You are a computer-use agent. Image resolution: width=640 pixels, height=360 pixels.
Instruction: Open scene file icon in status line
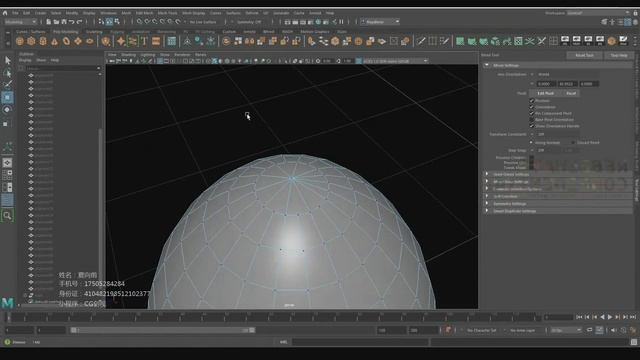coord(56,22)
